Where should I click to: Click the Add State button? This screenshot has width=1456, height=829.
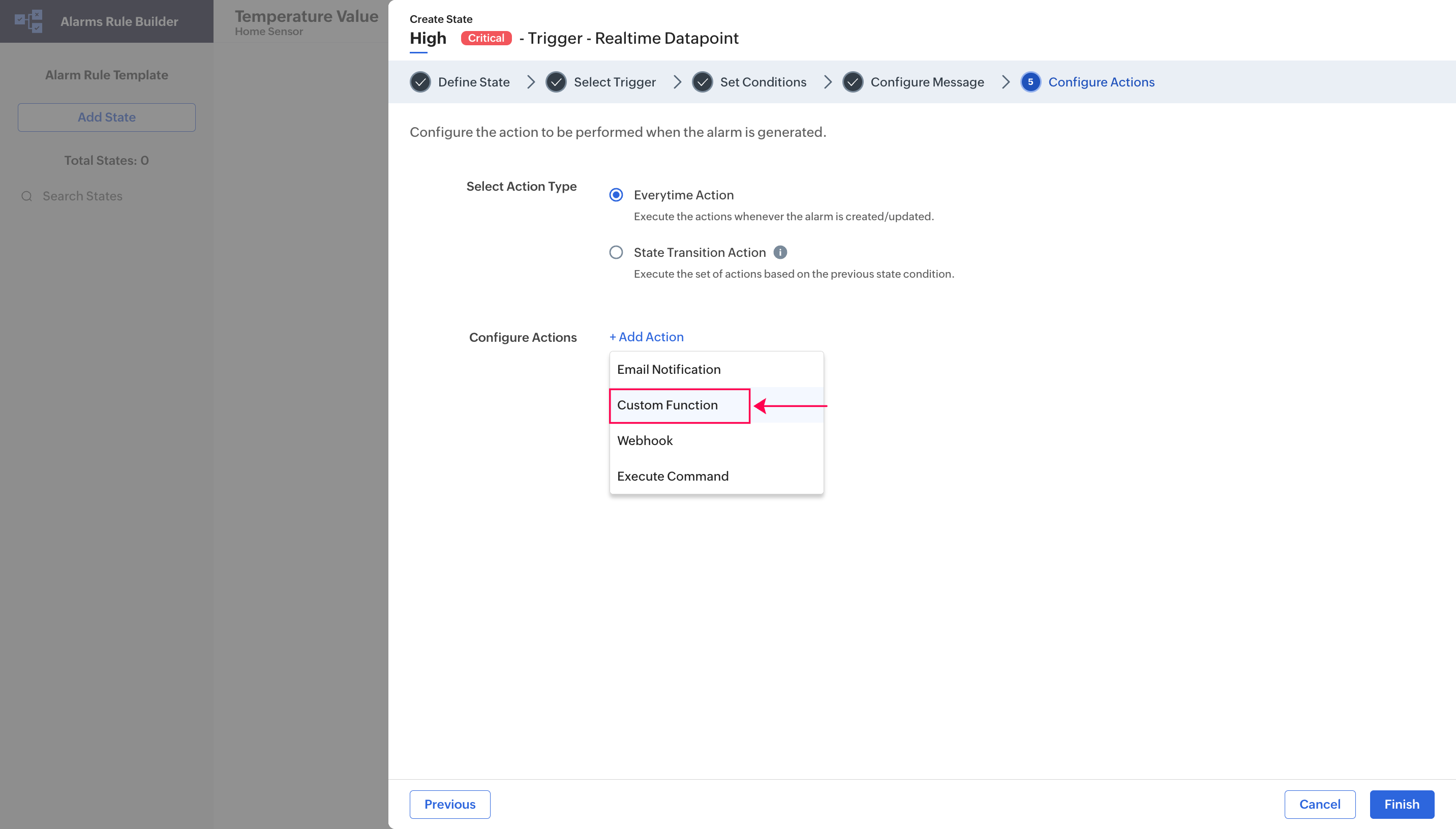pyautogui.click(x=106, y=117)
